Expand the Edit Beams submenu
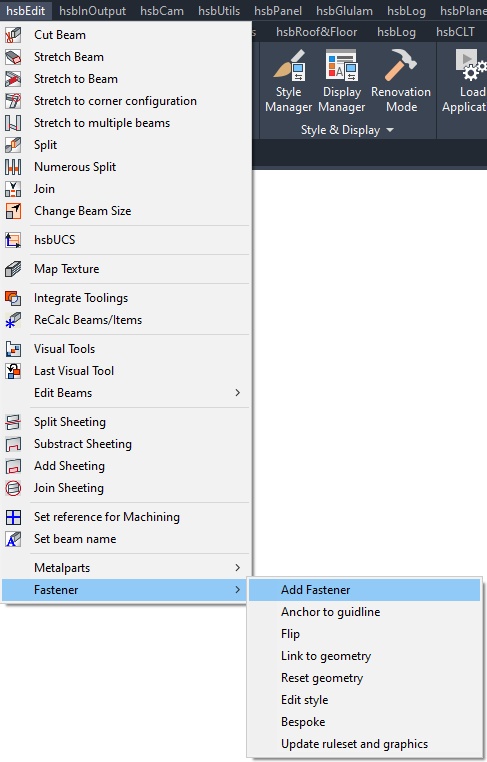Image resolution: width=487 pixels, height=762 pixels. [125, 393]
